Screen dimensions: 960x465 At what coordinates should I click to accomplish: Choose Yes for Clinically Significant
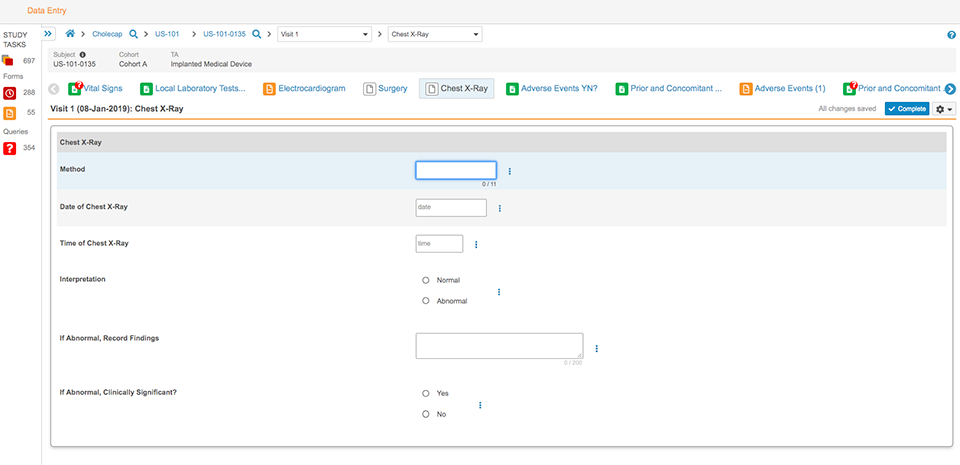pos(426,393)
